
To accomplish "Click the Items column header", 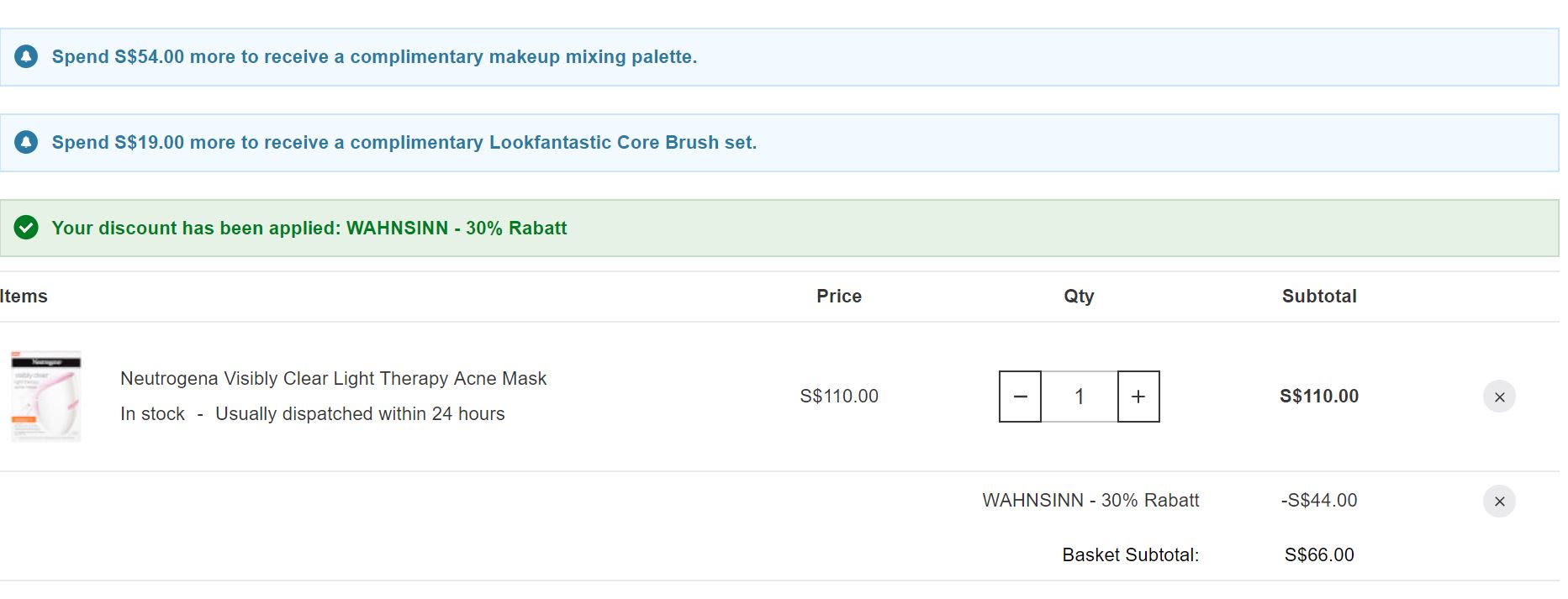I will pyautogui.click(x=24, y=297).
